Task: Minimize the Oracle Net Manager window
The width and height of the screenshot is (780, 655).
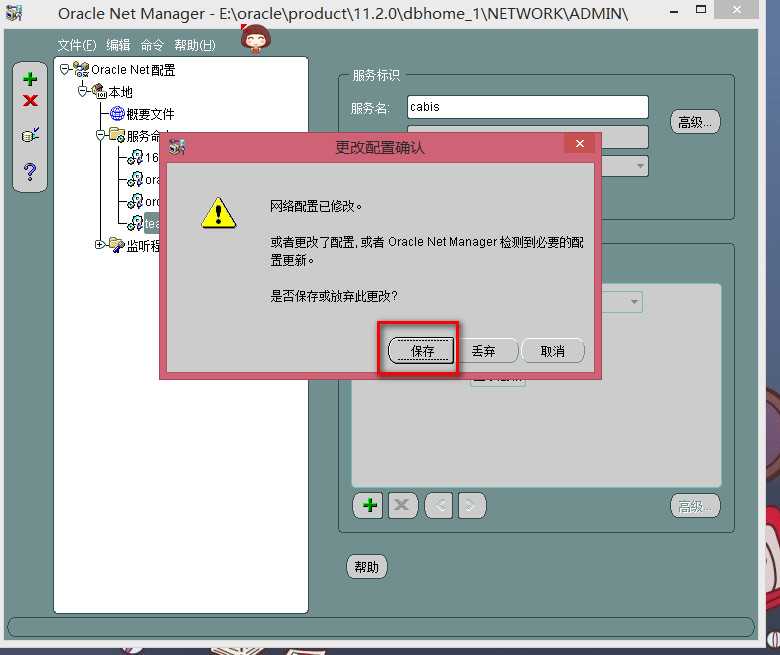Action: (x=674, y=11)
